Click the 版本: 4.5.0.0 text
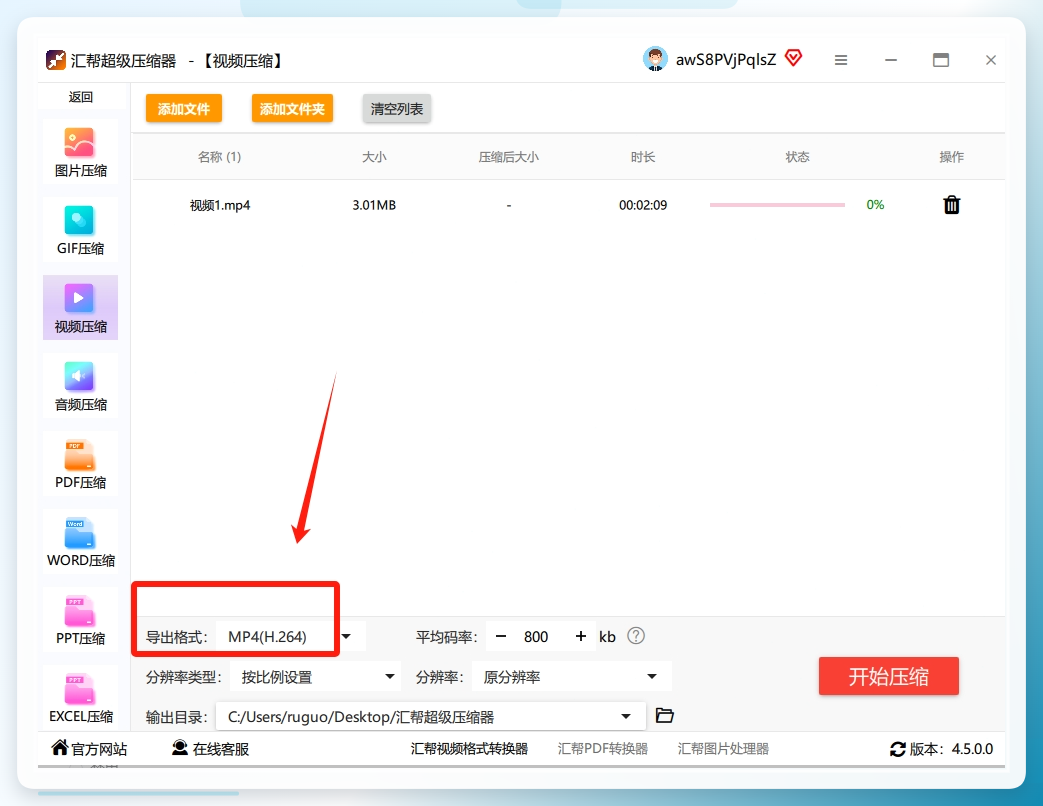Viewport: 1043px width, 806px height. click(x=951, y=749)
